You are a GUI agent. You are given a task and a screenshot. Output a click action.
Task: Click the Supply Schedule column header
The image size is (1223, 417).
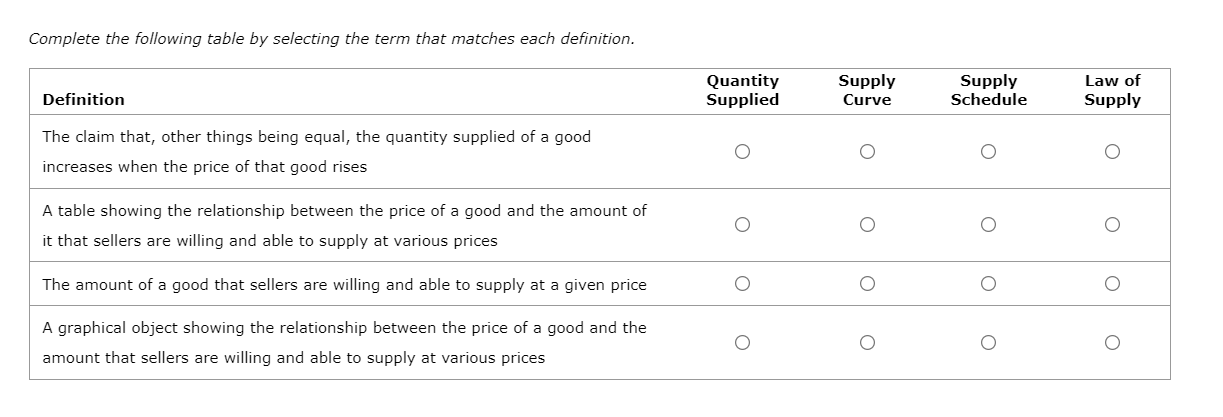click(x=988, y=90)
